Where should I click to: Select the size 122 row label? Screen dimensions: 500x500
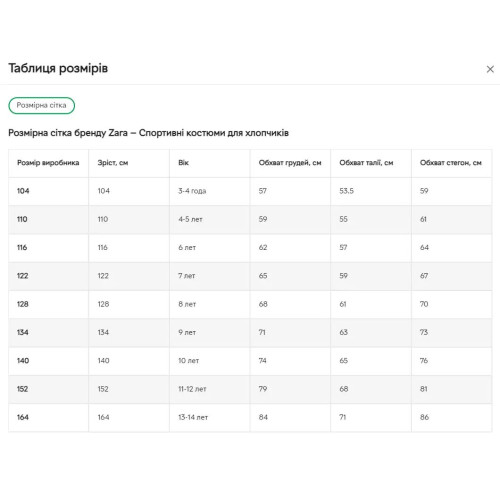(22, 276)
